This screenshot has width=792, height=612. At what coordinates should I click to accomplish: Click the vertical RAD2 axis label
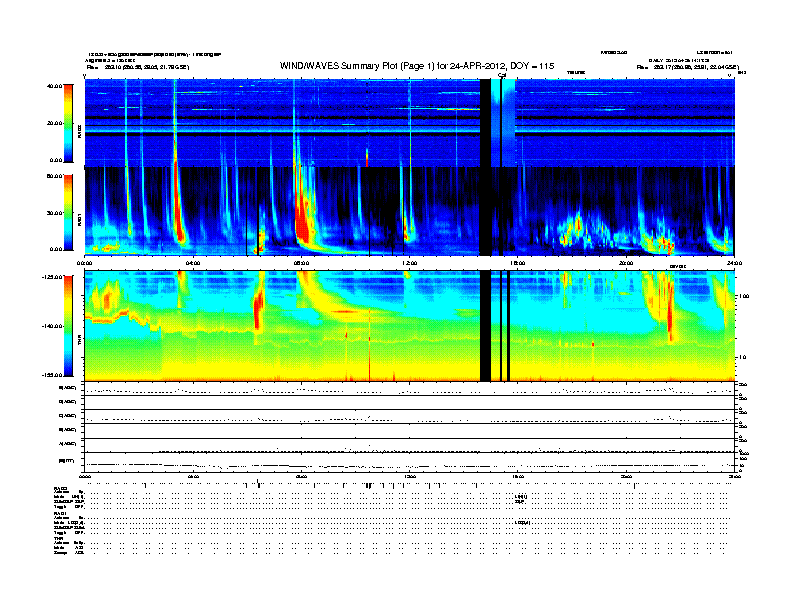79,132
